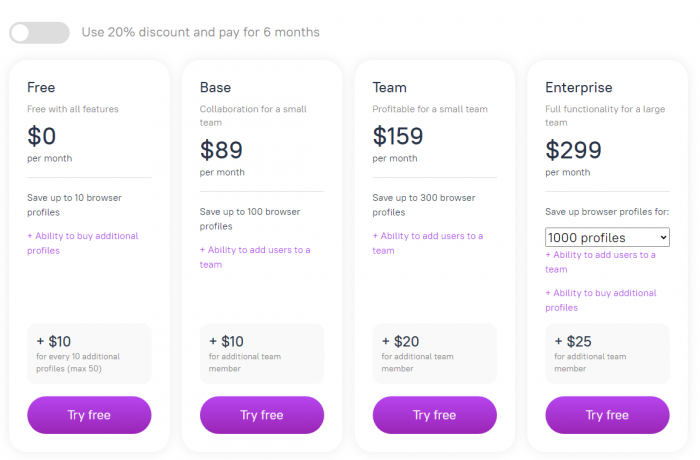Toggle the 20% discount six-month switch
The height and width of the screenshot is (460, 700).
(39, 33)
